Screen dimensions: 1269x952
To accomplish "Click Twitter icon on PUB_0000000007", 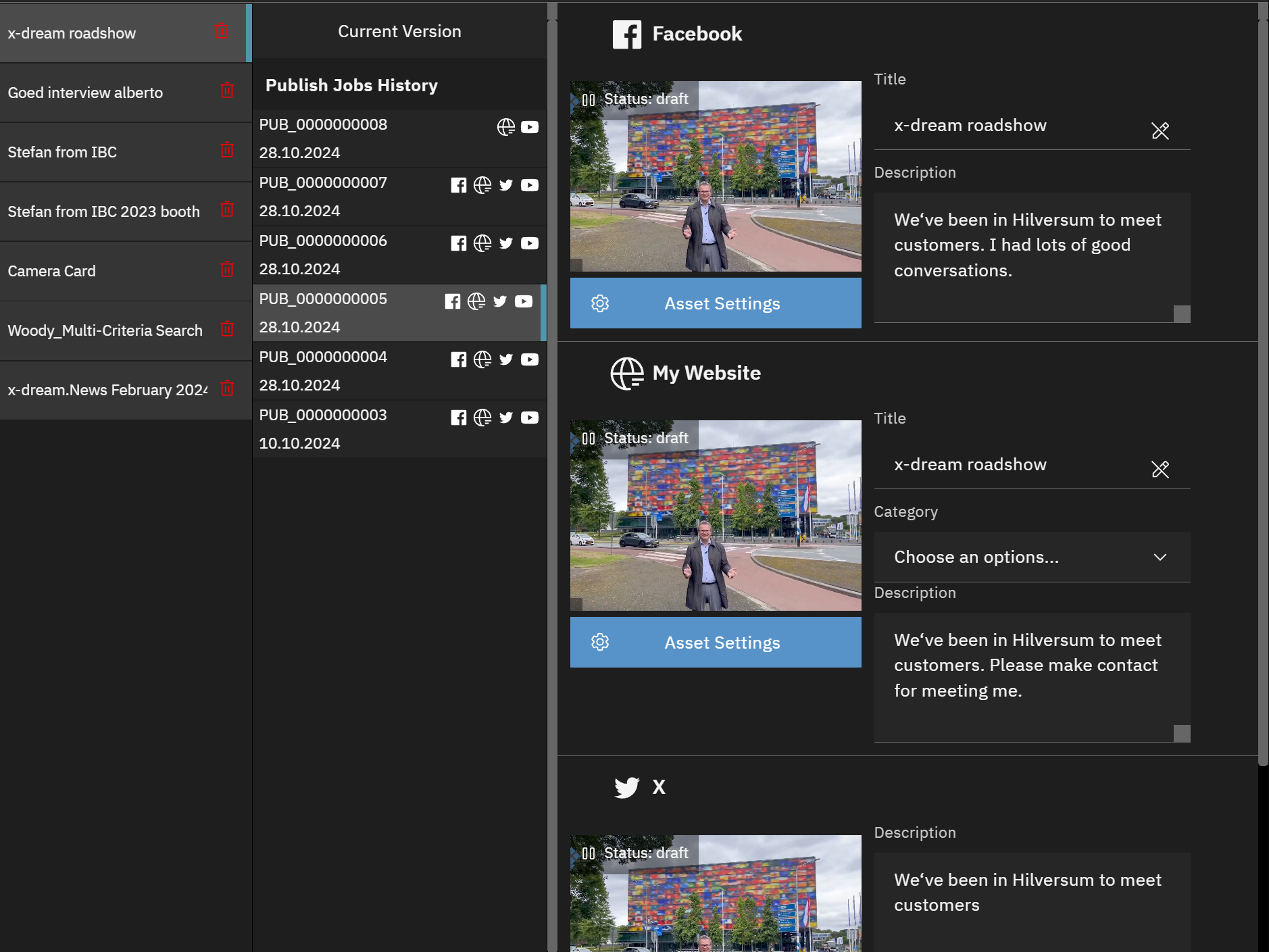I will 506,185.
